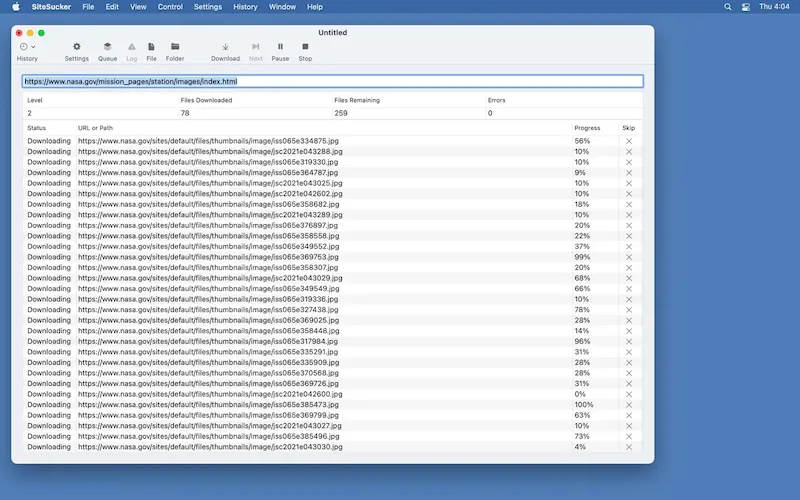This screenshot has width=800, height=500.
Task: Open the Edit menu
Action: (112, 7)
